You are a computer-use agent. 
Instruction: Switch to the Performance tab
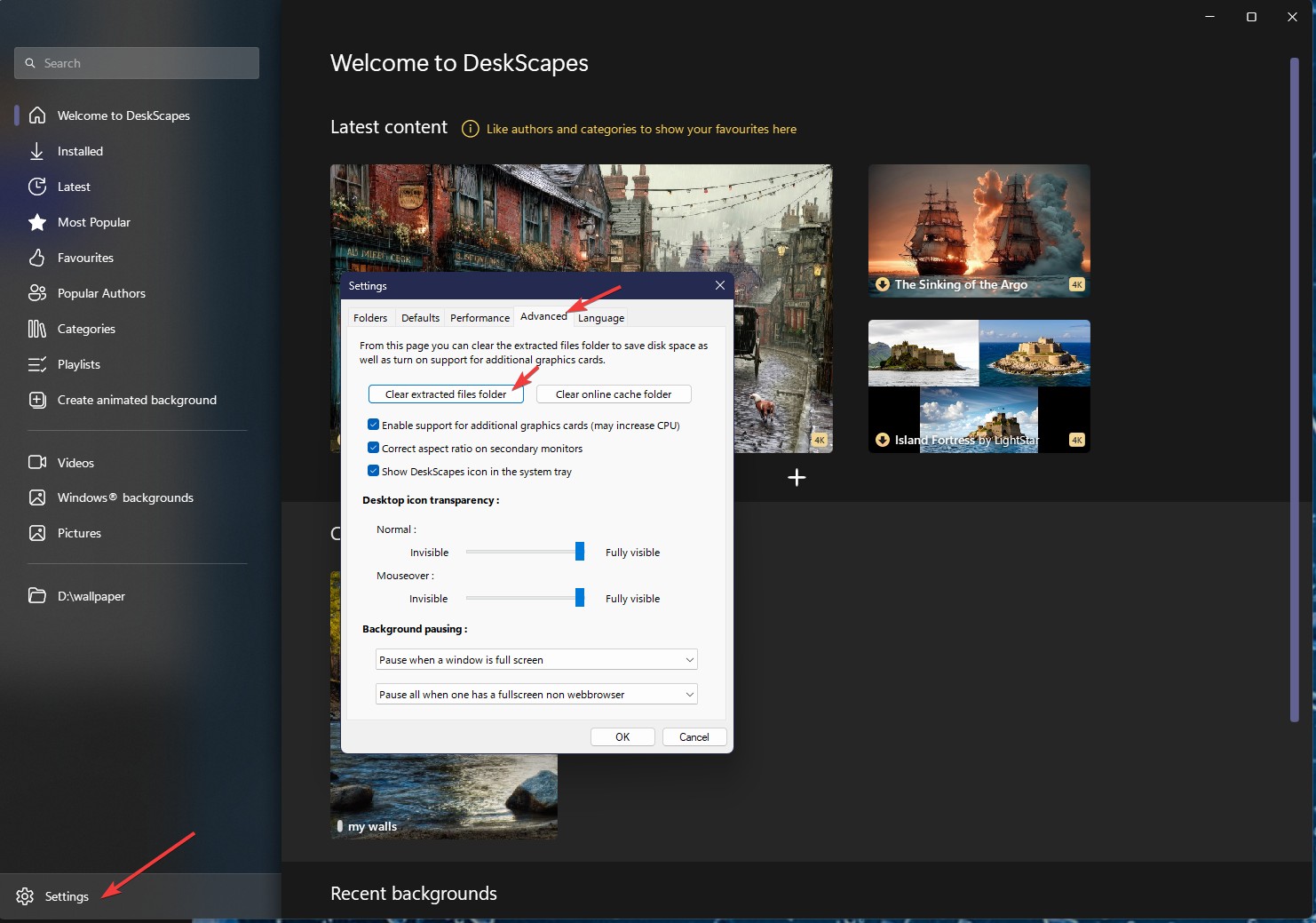click(480, 318)
